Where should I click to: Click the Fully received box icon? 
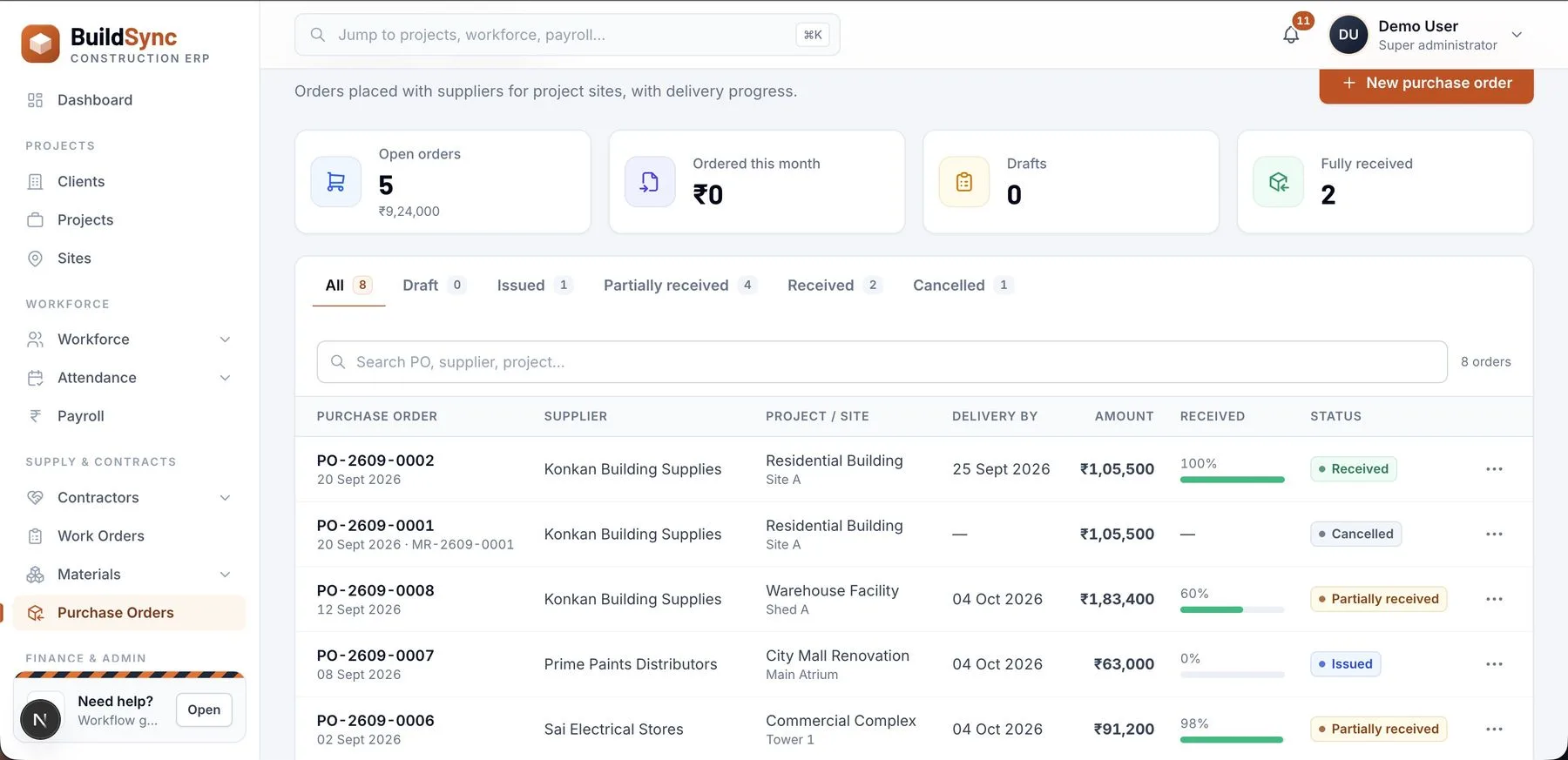point(1278,182)
